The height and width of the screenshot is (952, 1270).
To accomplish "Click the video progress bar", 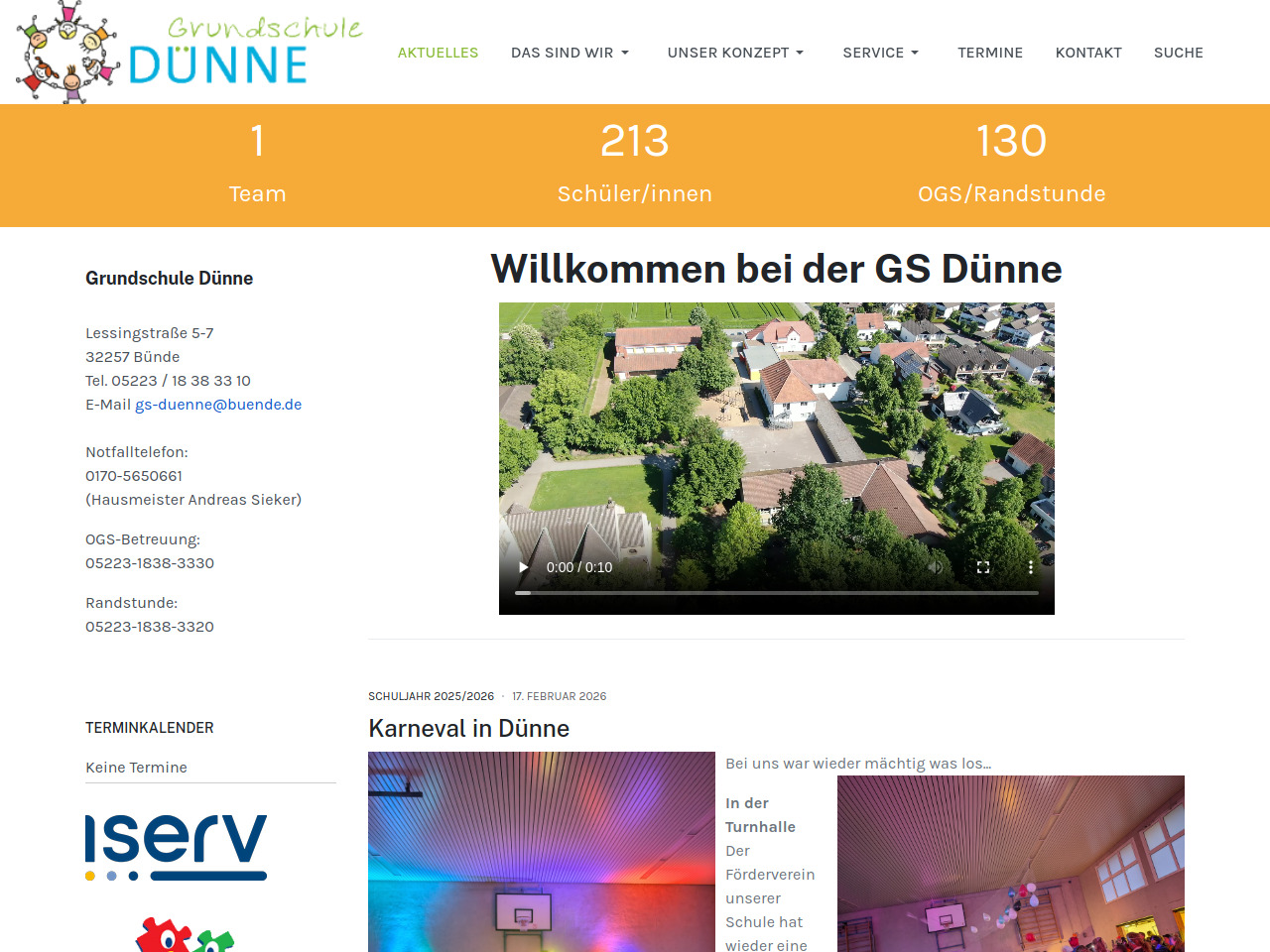I will coord(776,593).
